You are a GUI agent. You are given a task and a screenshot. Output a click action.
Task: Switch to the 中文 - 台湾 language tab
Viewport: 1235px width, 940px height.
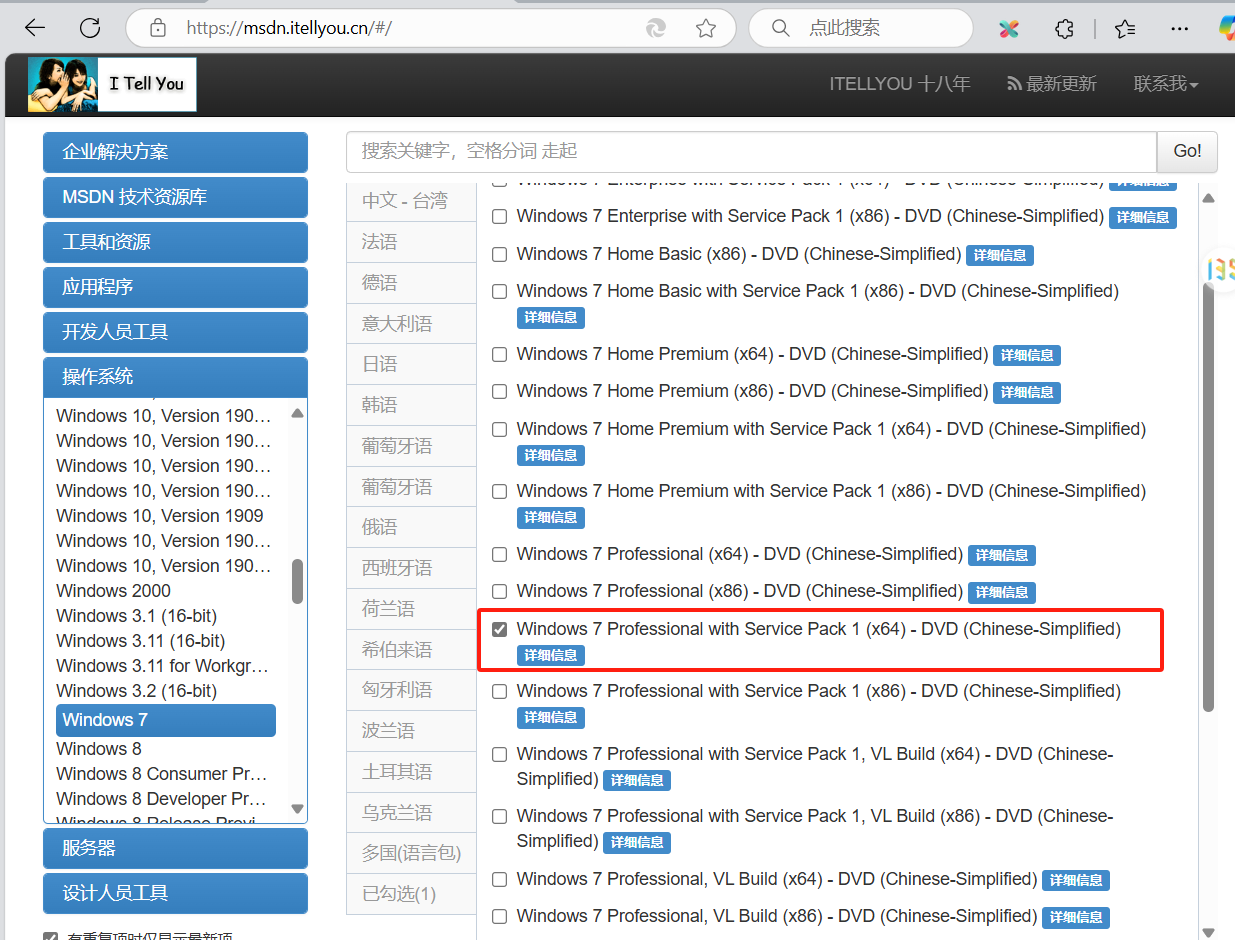(x=411, y=201)
